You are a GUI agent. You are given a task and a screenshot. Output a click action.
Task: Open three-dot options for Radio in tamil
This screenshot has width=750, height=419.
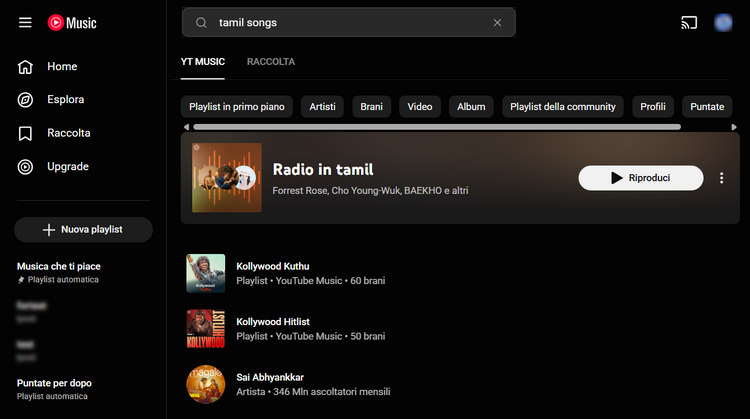721,178
